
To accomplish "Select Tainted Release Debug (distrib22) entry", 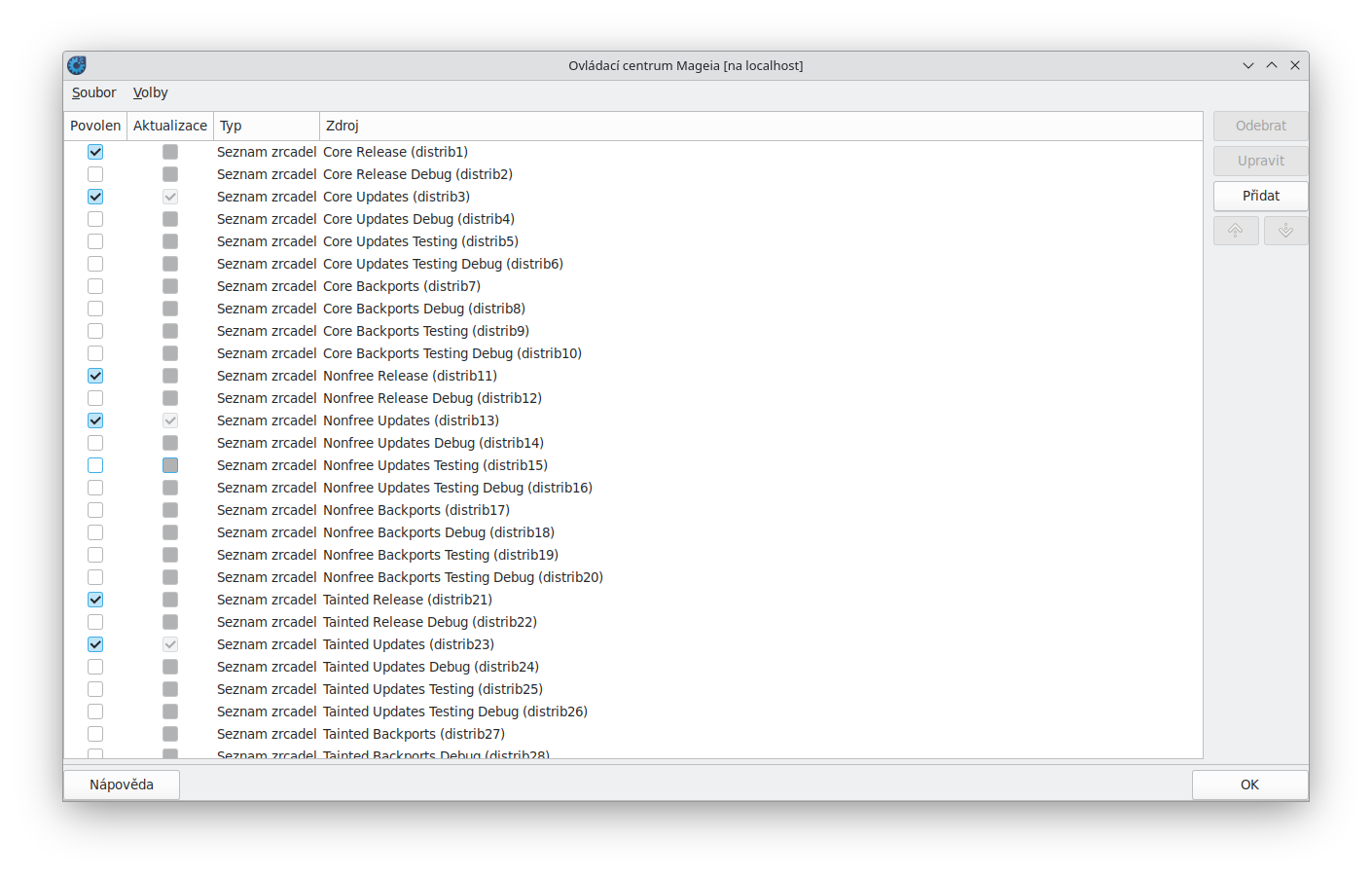I will [x=430, y=622].
